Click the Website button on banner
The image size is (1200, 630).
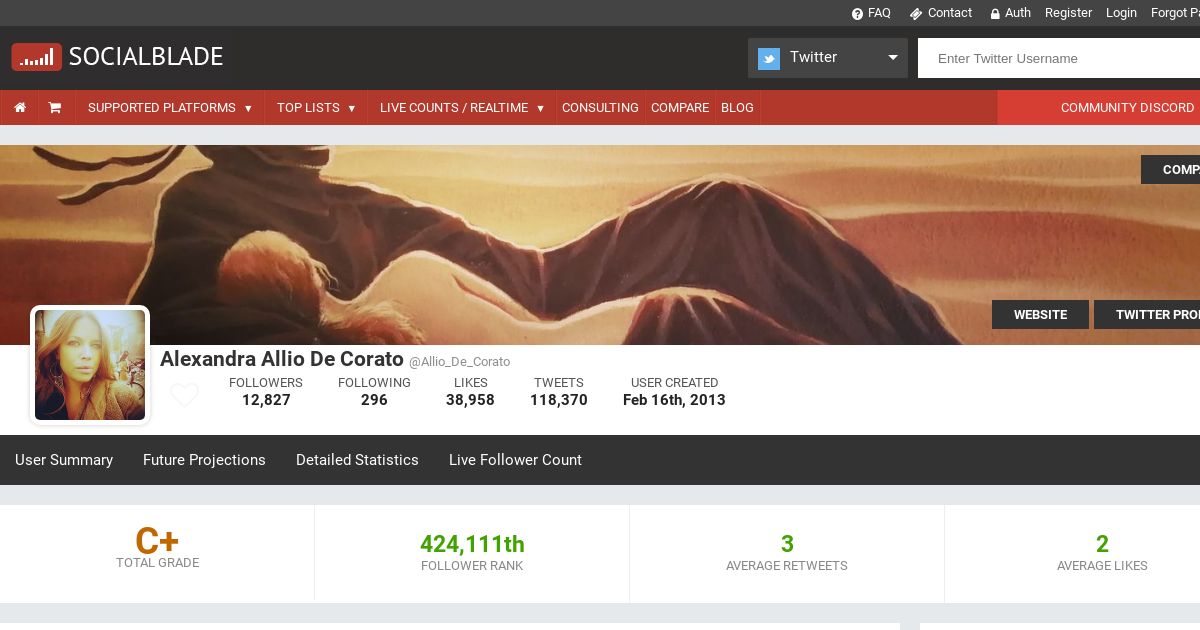(1040, 315)
